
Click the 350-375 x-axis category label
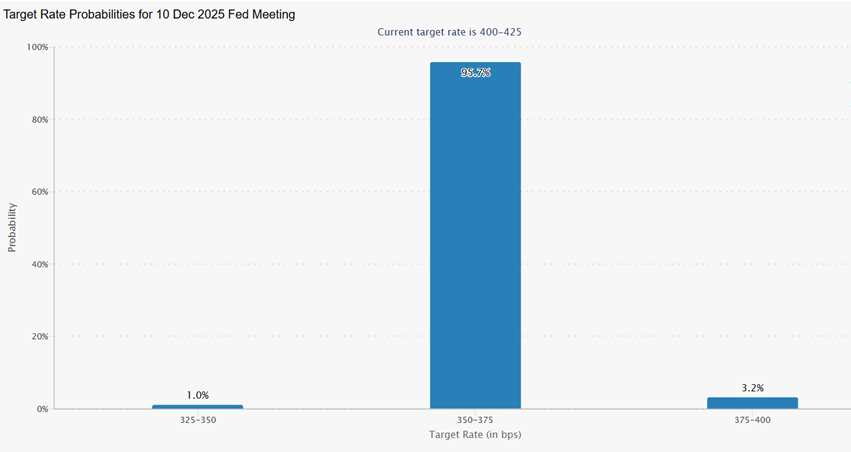point(475,420)
